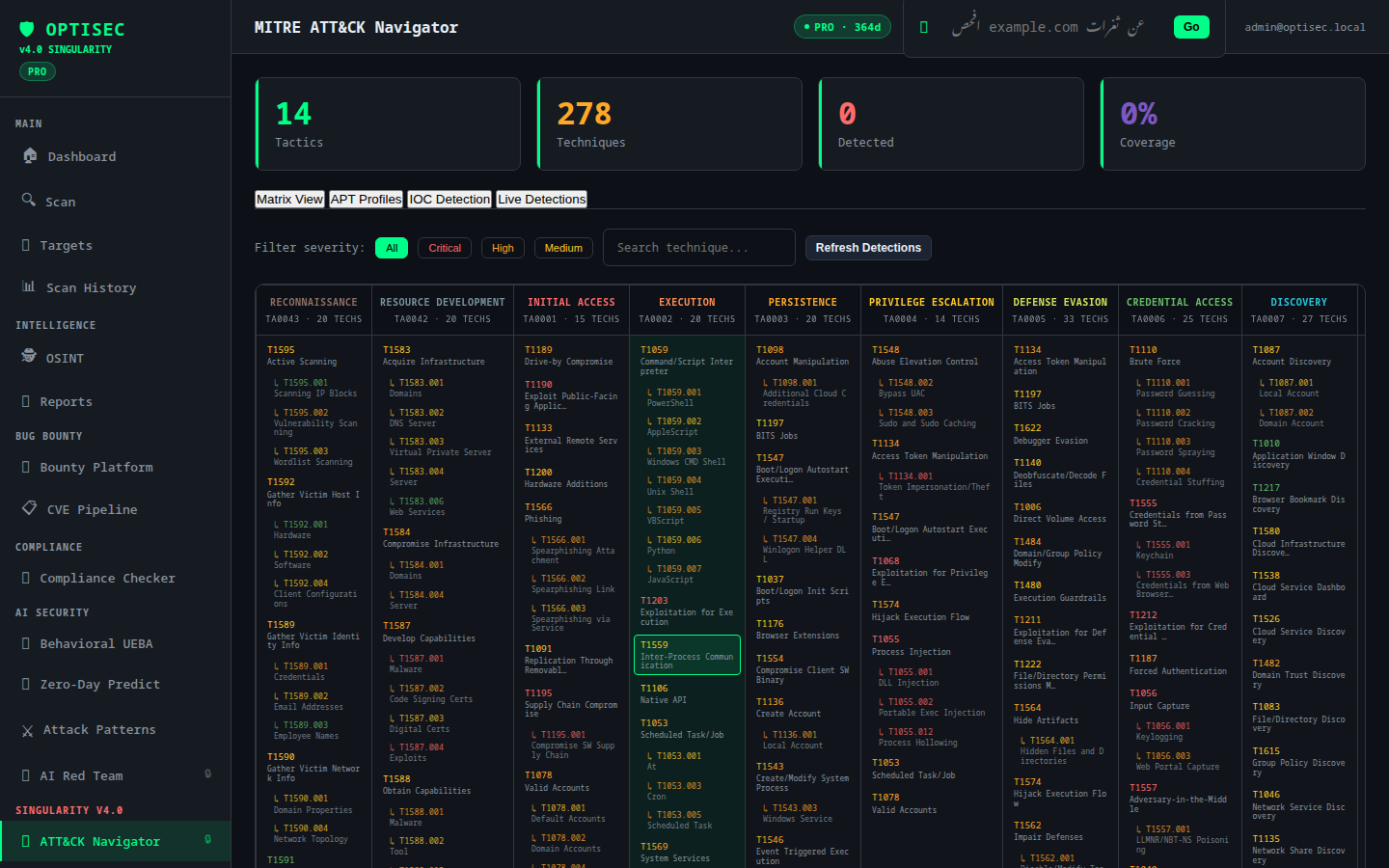Open Dashboard via its home icon

pos(30,155)
